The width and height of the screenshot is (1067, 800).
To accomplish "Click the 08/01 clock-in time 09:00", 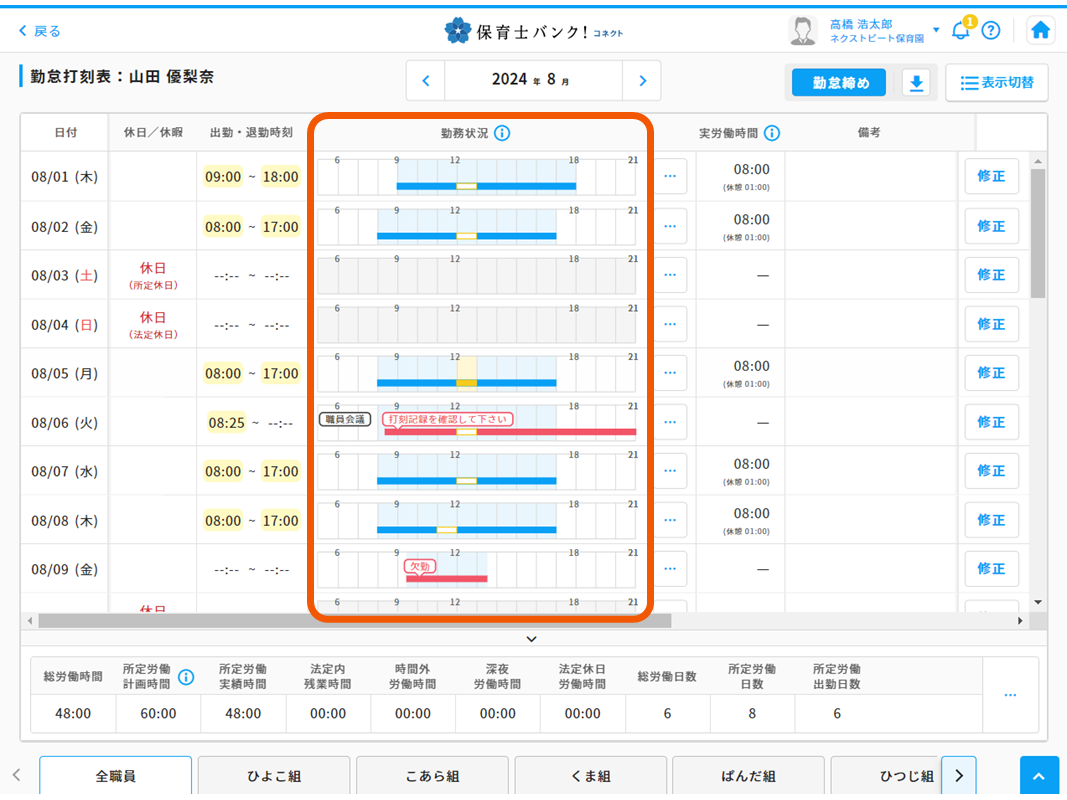I will coord(223,177).
